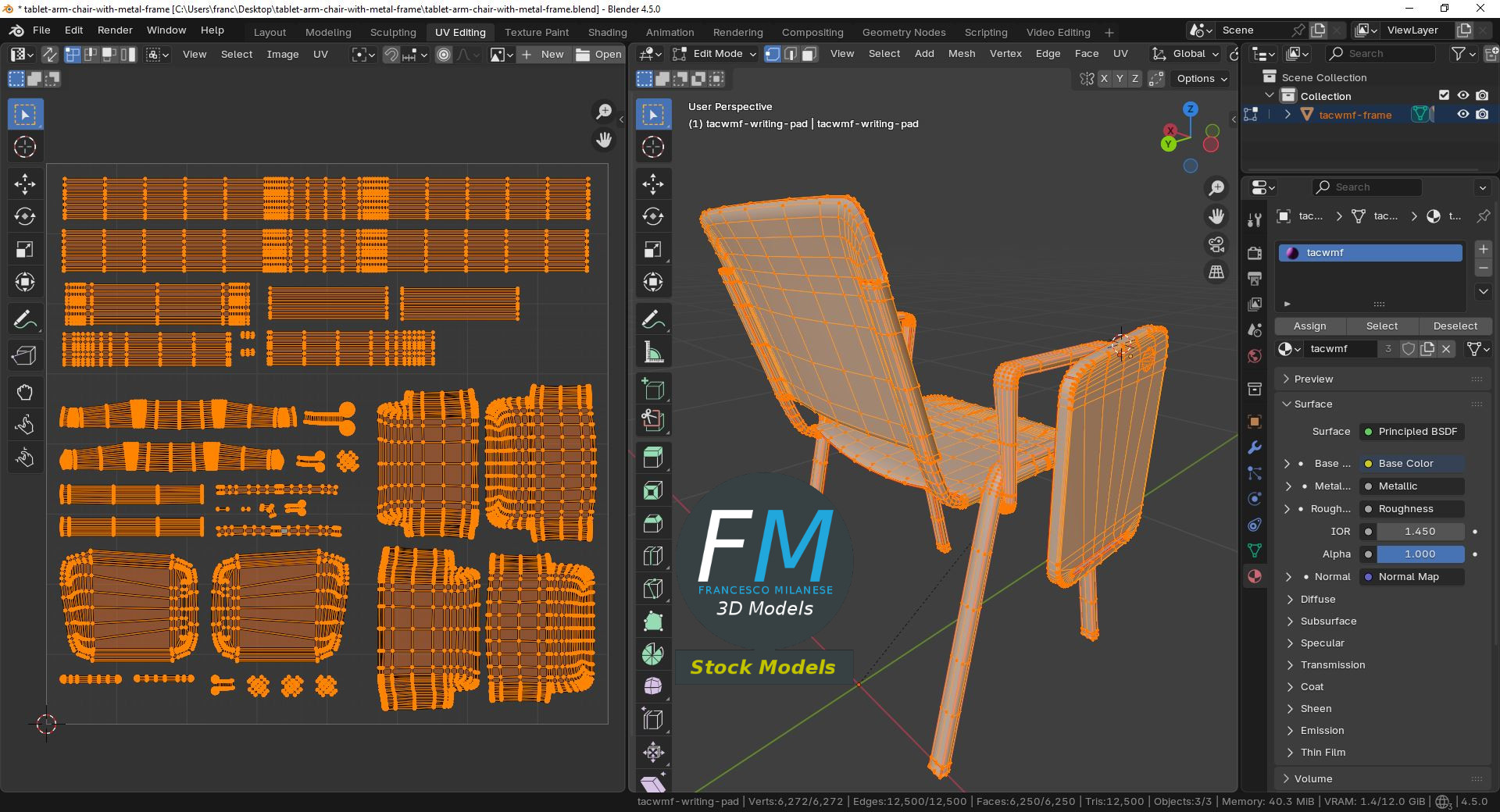Activate the Add Cube tool

point(653,389)
